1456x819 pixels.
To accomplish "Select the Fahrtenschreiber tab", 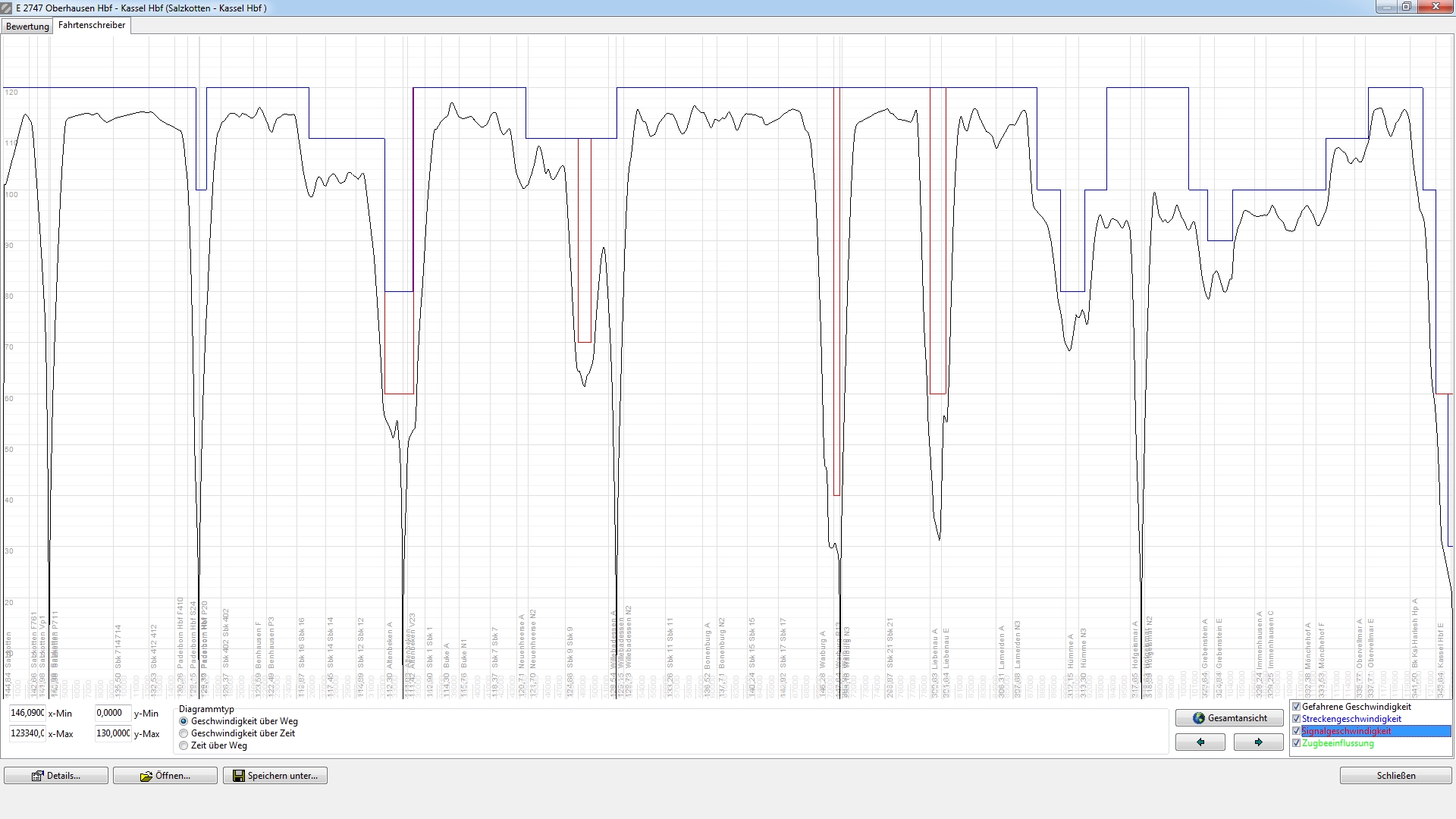I will (x=92, y=25).
